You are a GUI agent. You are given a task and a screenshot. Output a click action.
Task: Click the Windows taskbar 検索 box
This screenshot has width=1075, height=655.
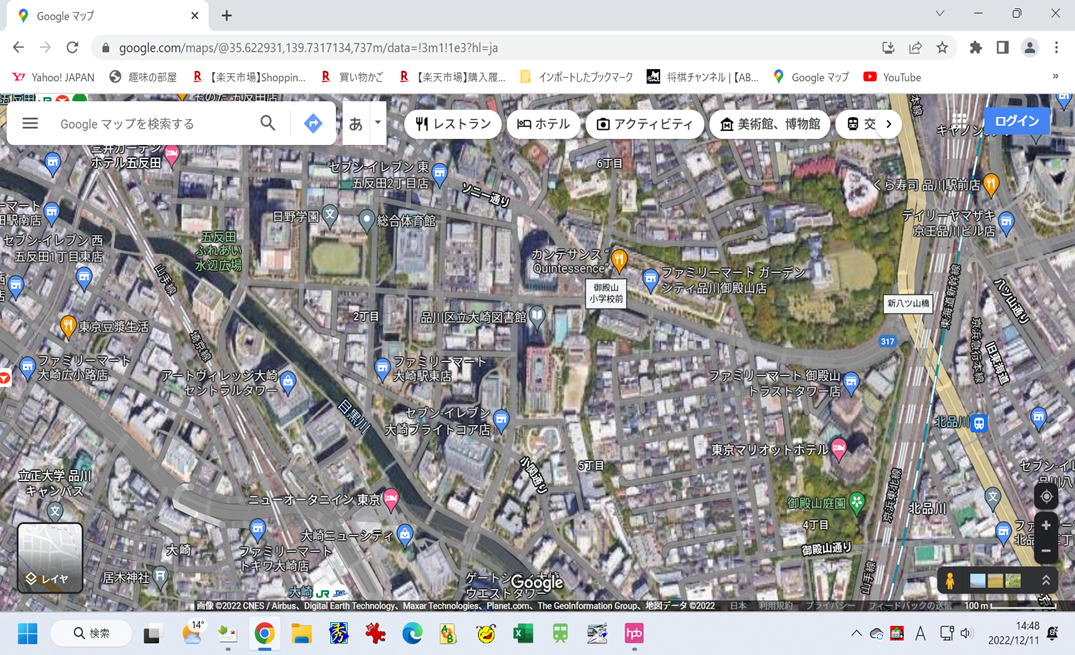(91, 634)
